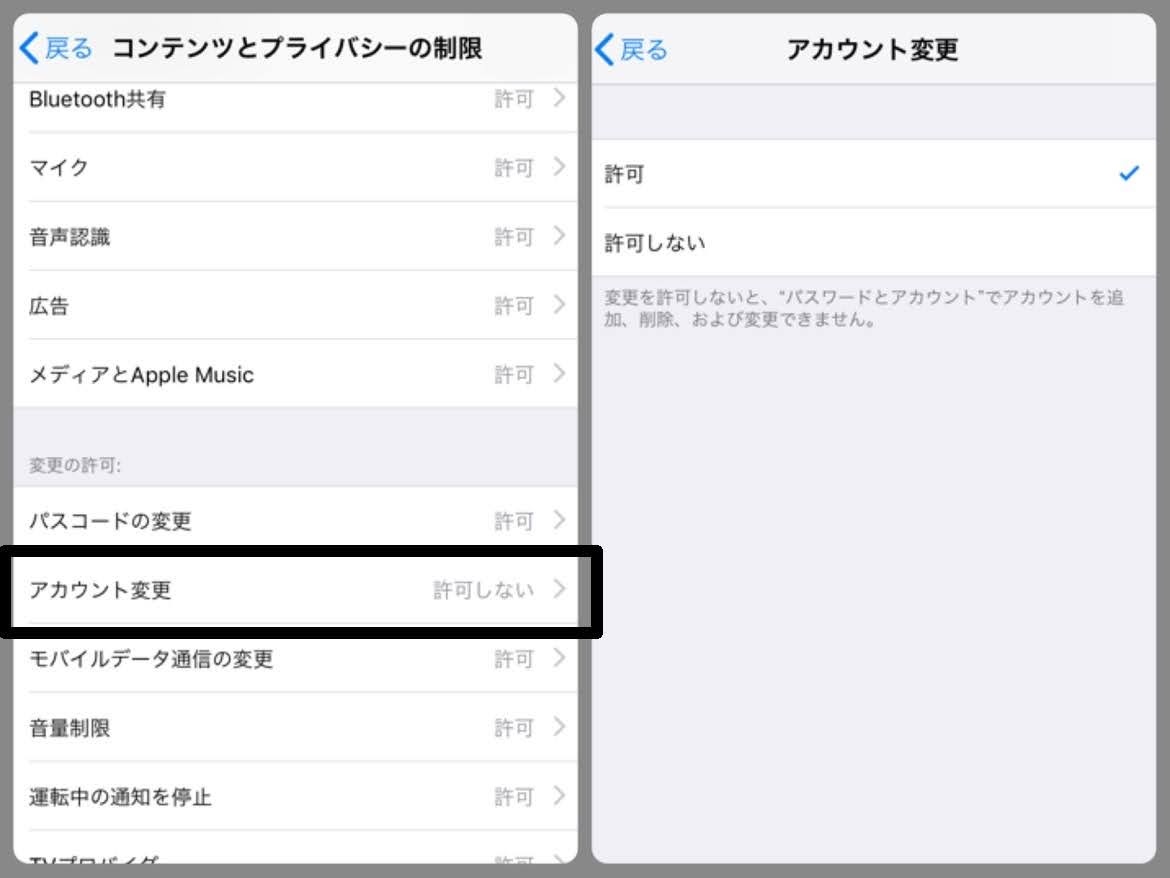The width and height of the screenshot is (1170, 878).
Task: Select the 許可 option
Action: (874, 174)
